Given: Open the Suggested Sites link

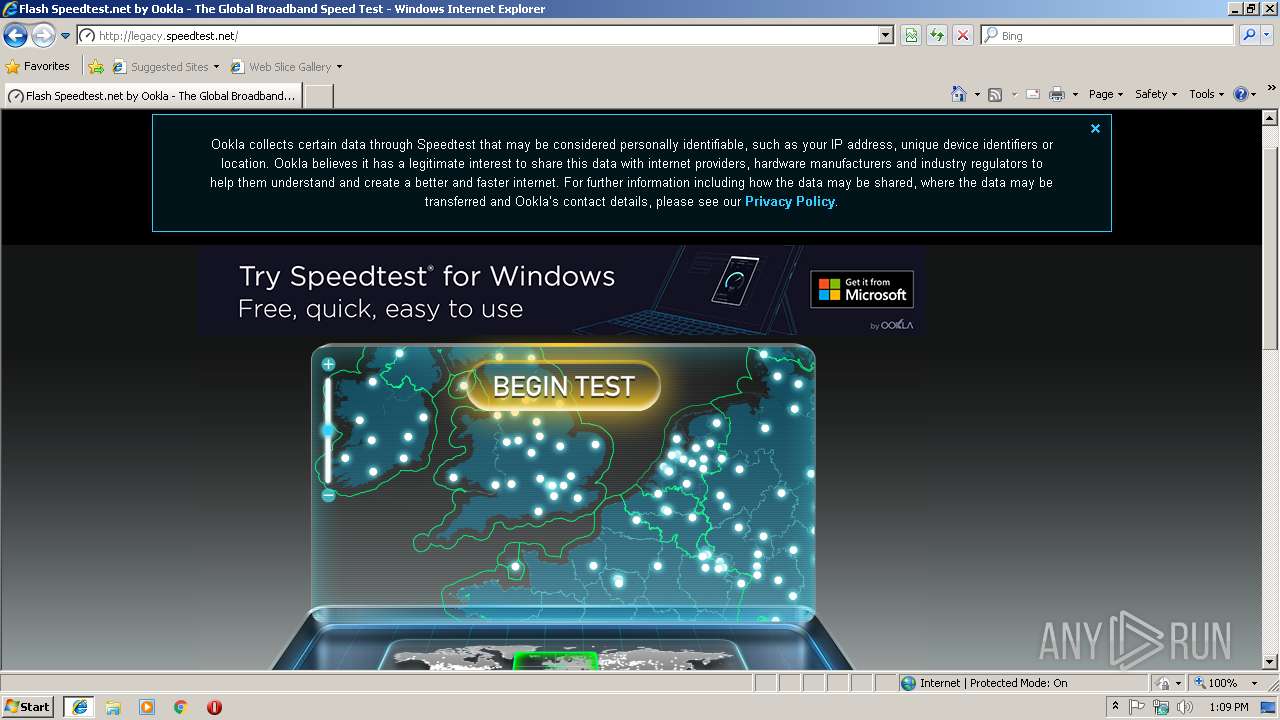Looking at the screenshot, I should 165,67.
